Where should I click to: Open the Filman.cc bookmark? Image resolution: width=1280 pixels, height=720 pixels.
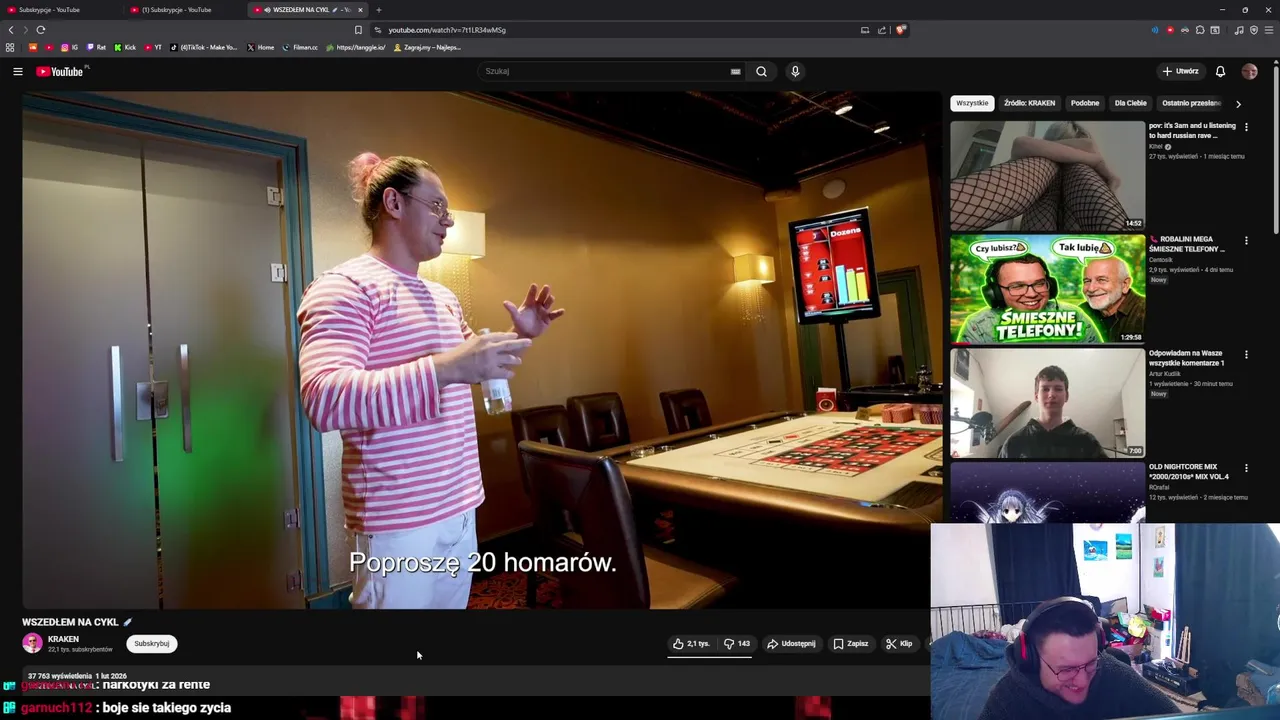click(300, 47)
